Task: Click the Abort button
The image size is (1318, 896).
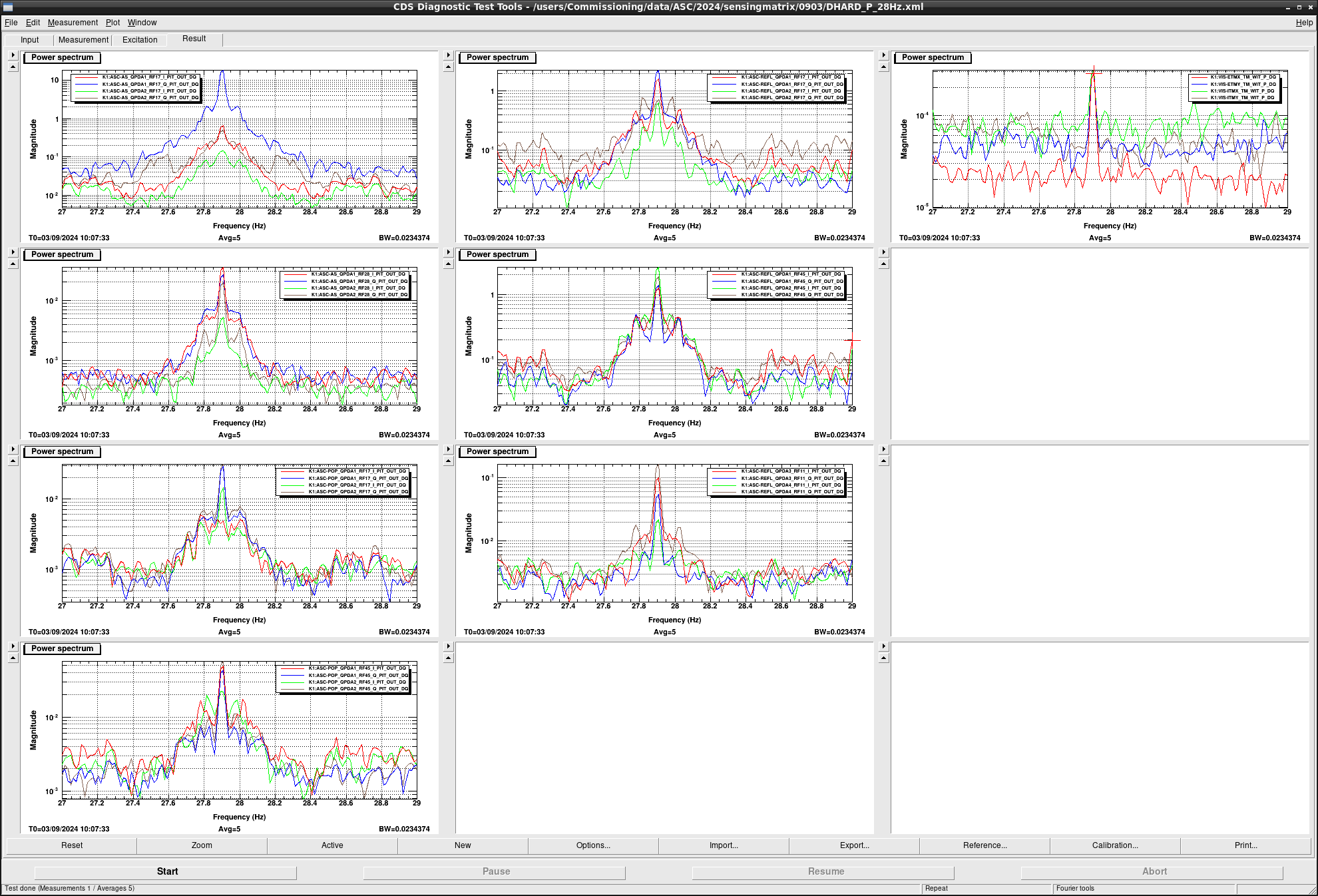Action: 1152,871
